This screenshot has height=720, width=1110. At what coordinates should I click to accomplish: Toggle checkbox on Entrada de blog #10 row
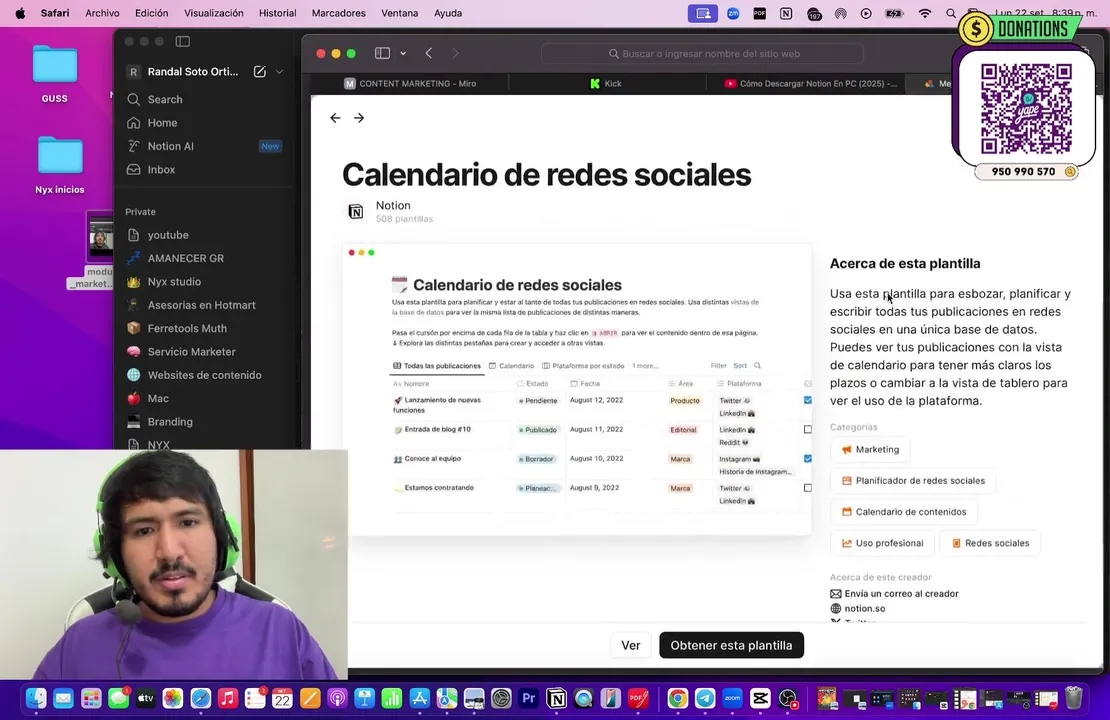(808, 429)
